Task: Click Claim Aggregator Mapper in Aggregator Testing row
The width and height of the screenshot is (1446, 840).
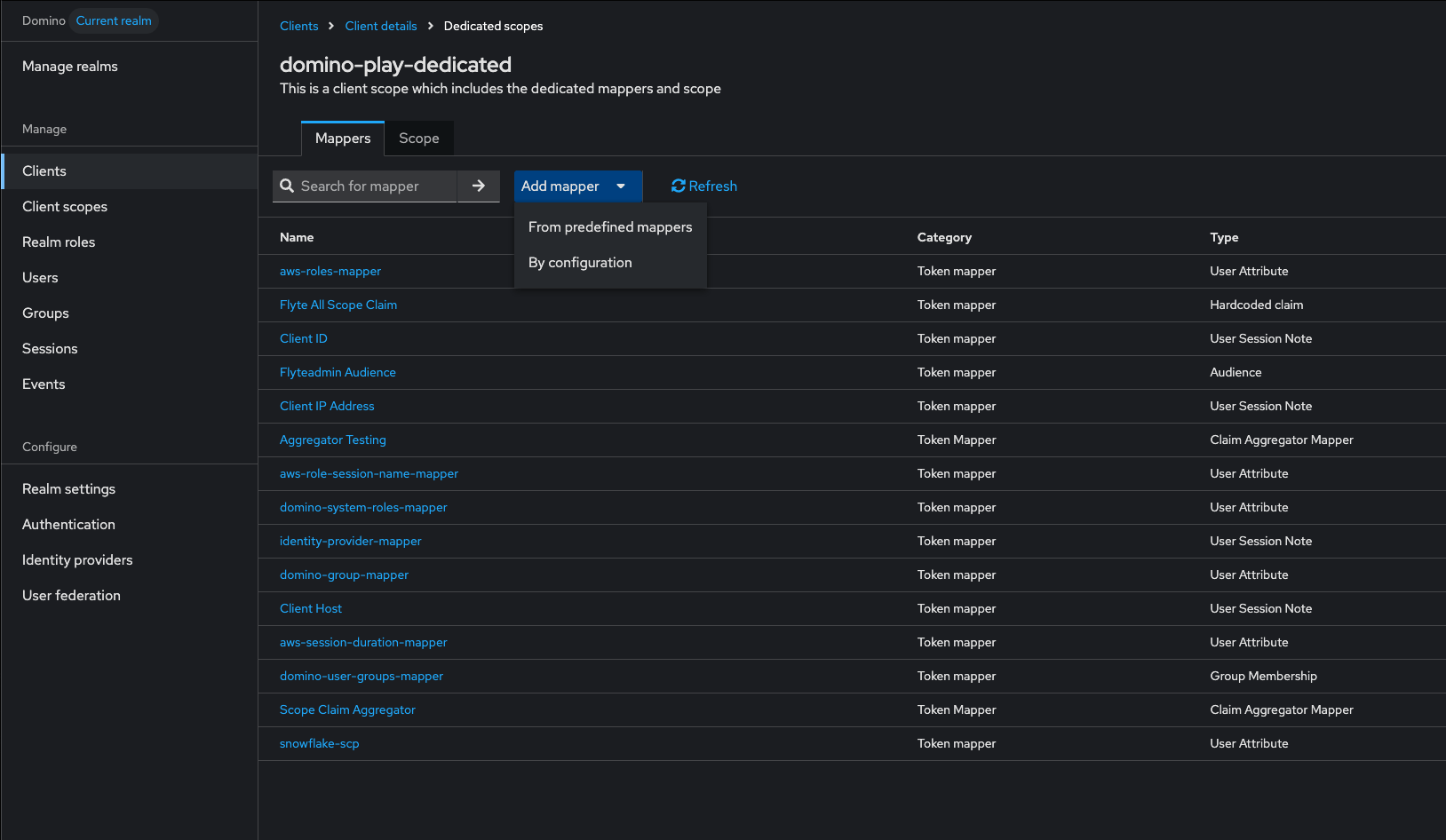Action: point(1282,440)
